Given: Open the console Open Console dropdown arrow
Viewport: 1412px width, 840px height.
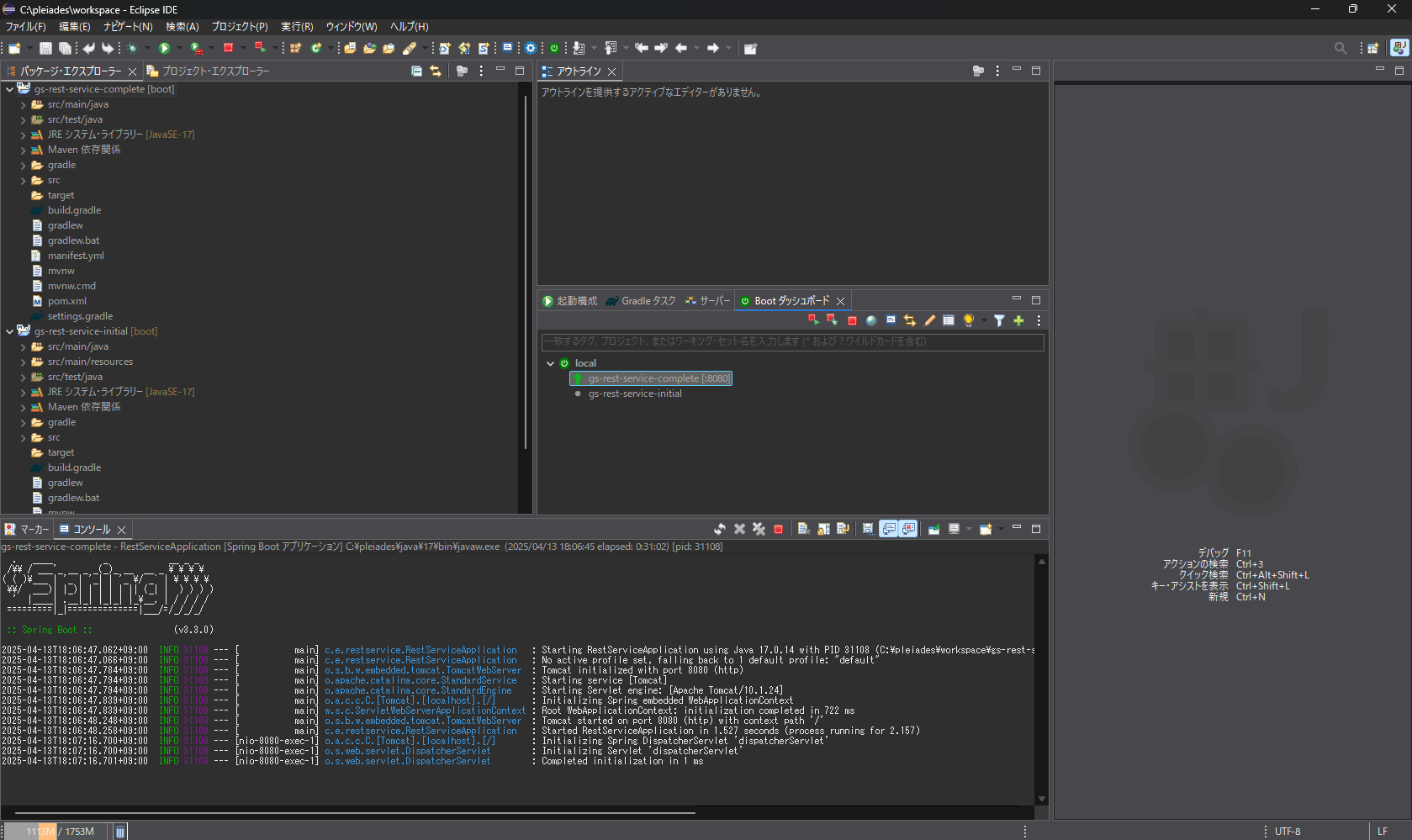Looking at the screenshot, I should [1001, 529].
